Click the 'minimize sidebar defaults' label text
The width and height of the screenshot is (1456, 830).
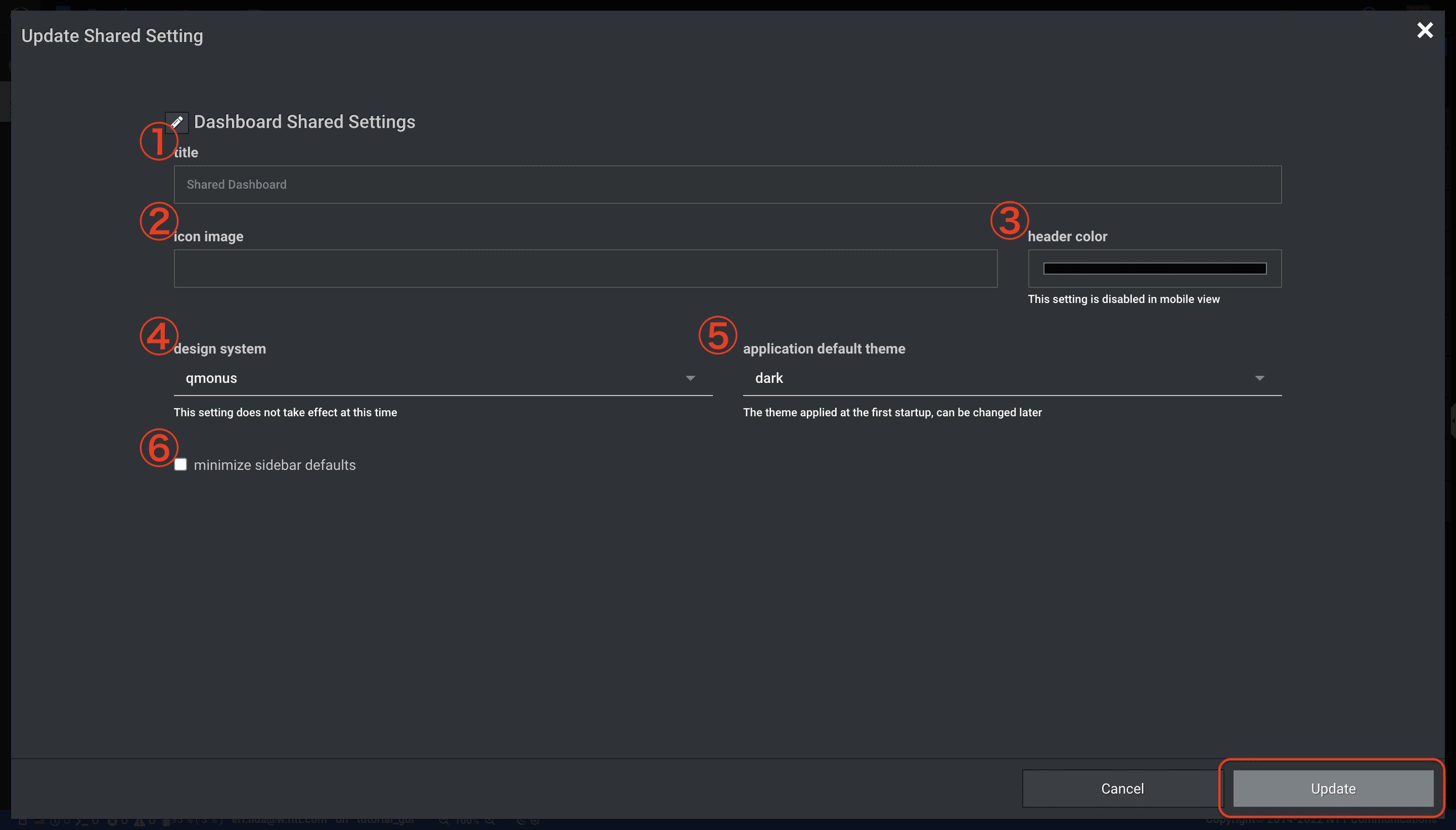click(275, 465)
